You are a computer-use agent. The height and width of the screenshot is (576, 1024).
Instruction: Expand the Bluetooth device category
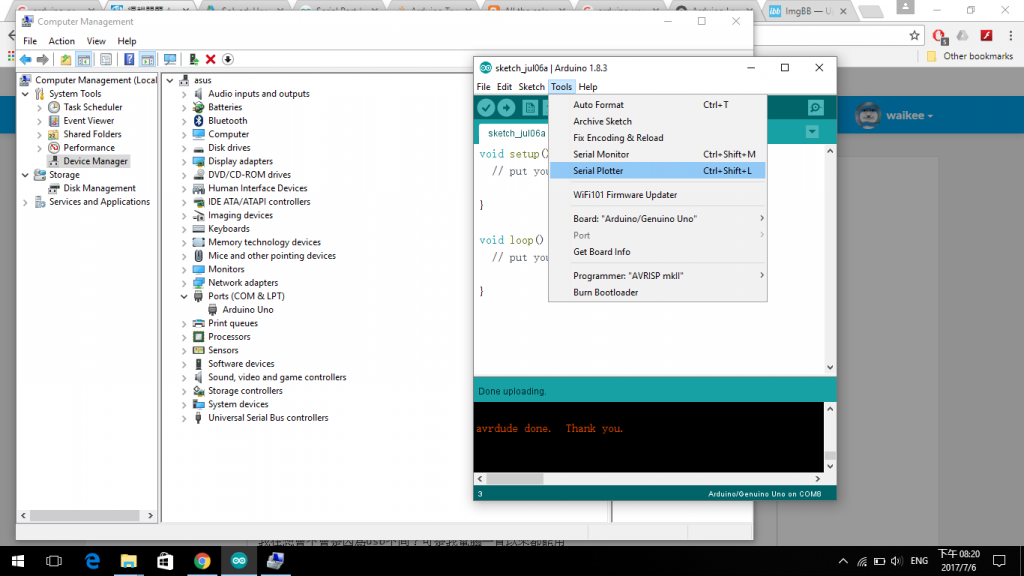(x=184, y=121)
